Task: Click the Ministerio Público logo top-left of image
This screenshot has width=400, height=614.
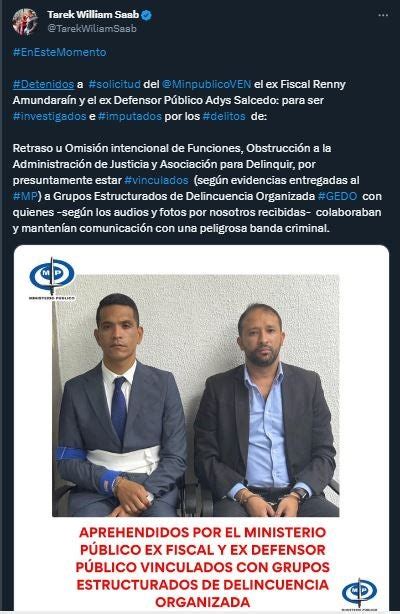Action: click(x=52, y=278)
